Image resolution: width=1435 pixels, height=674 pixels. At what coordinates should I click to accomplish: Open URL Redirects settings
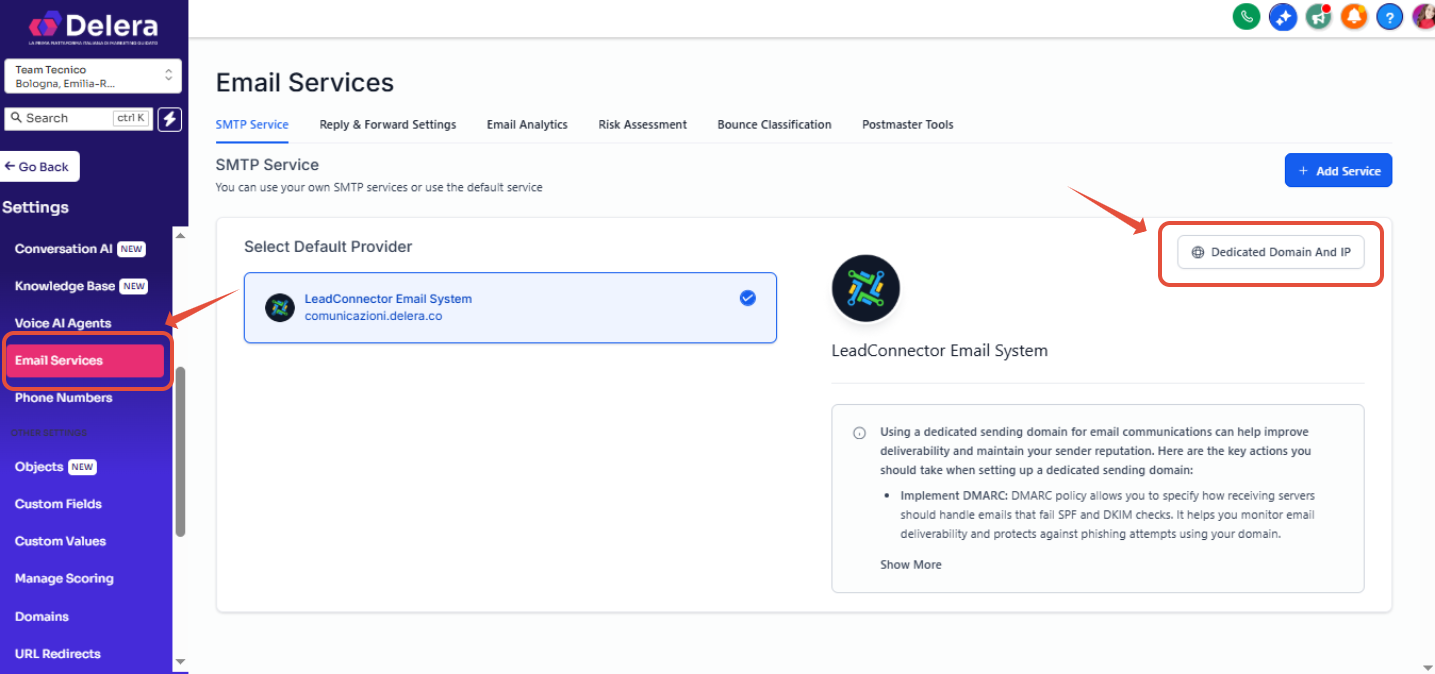pyautogui.click(x=58, y=654)
